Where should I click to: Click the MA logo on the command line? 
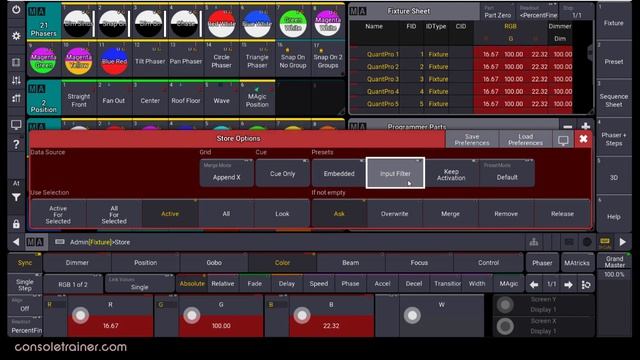pyautogui.click(x=36, y=242)
